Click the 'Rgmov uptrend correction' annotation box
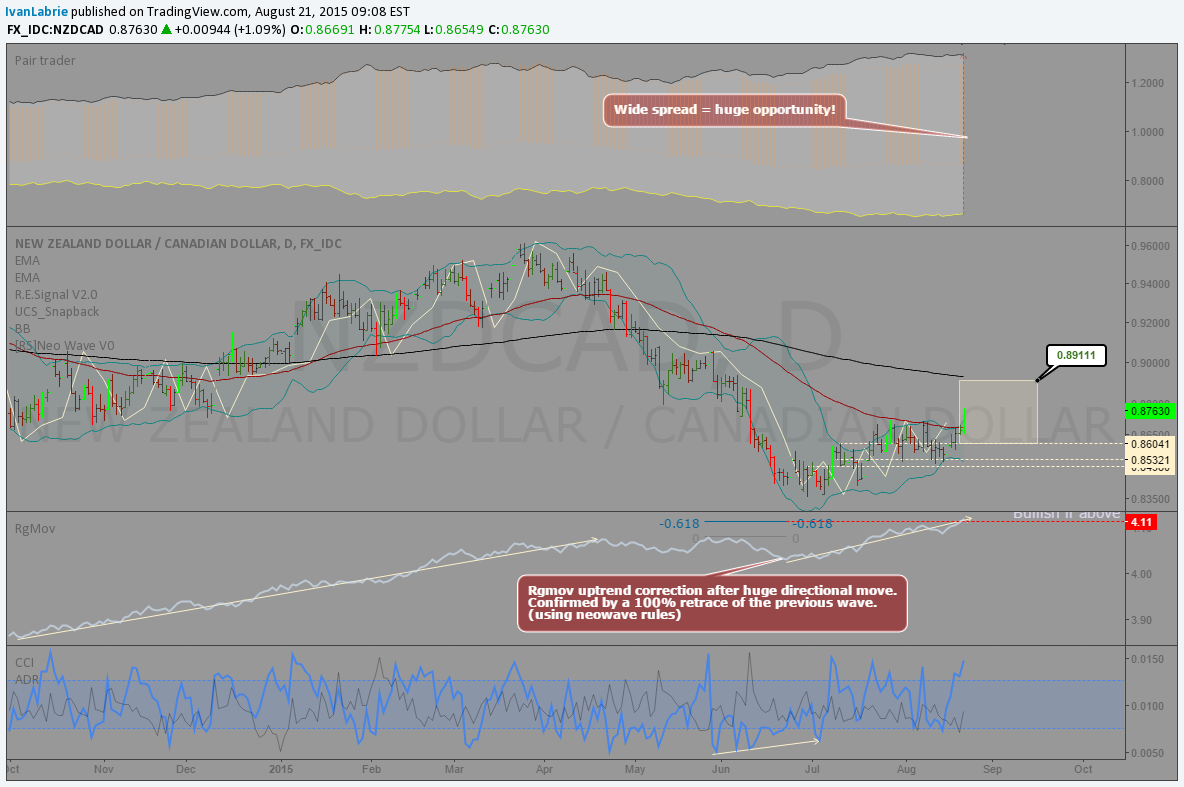Image resolution: width=1184 pixels, height=787 pixels. pos(712,603)
